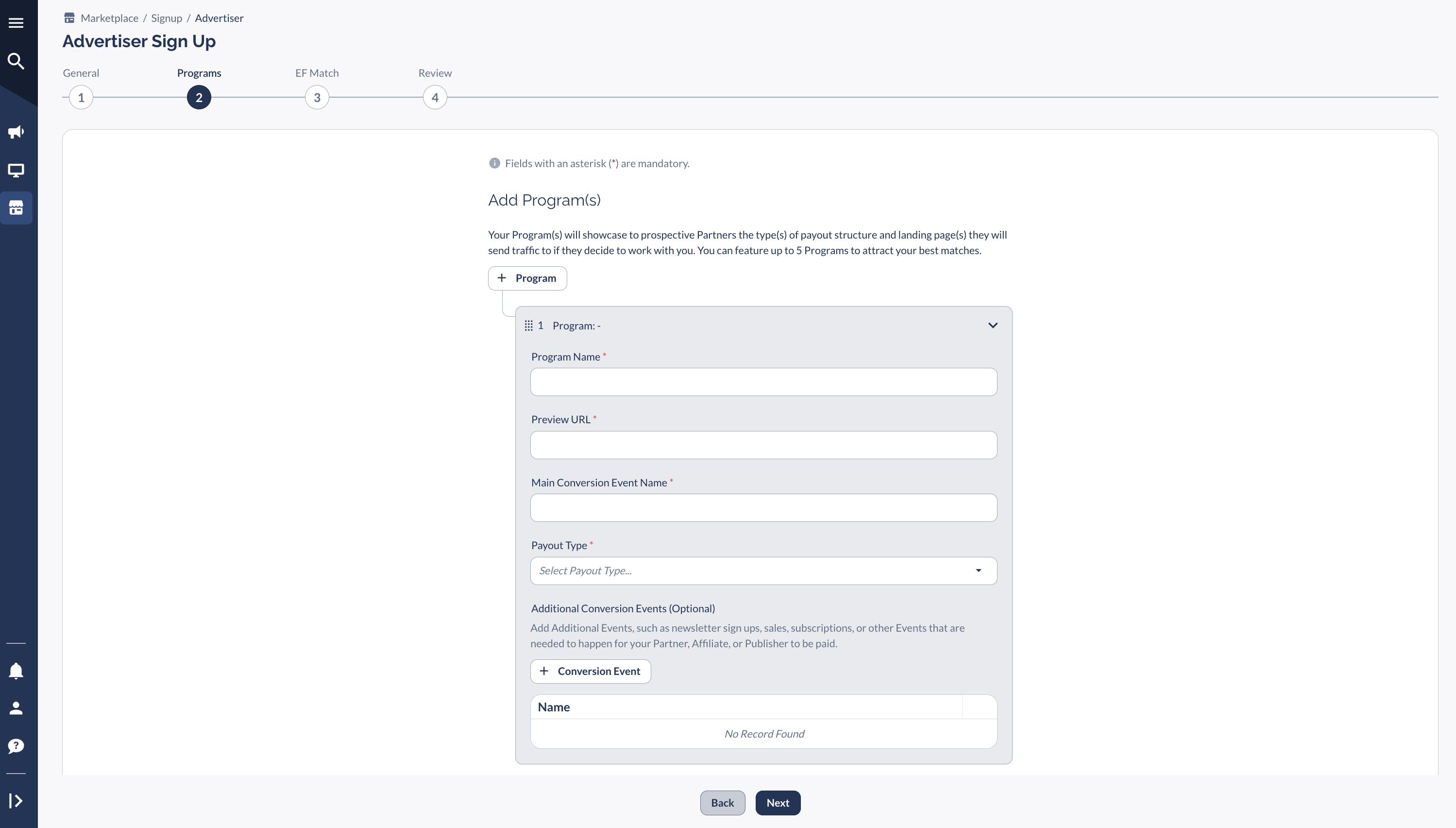
Task: Click the Marketplace breadcrumb link
Action: [x=110, y=18]
